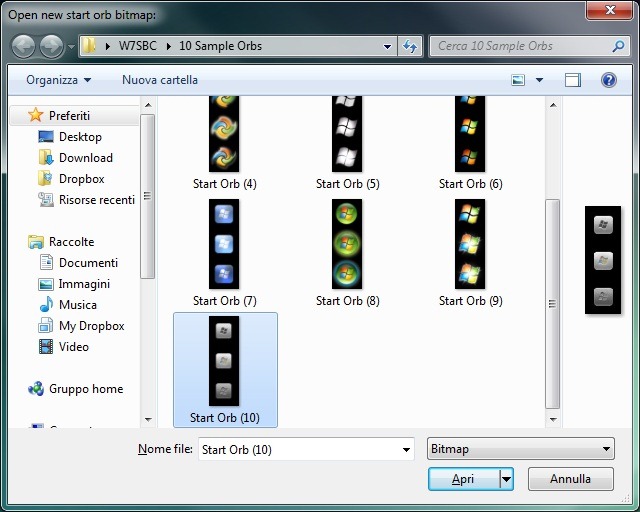Click the preview pane orb image
This screenshot has height=512, width=640.
coord(603,260)
